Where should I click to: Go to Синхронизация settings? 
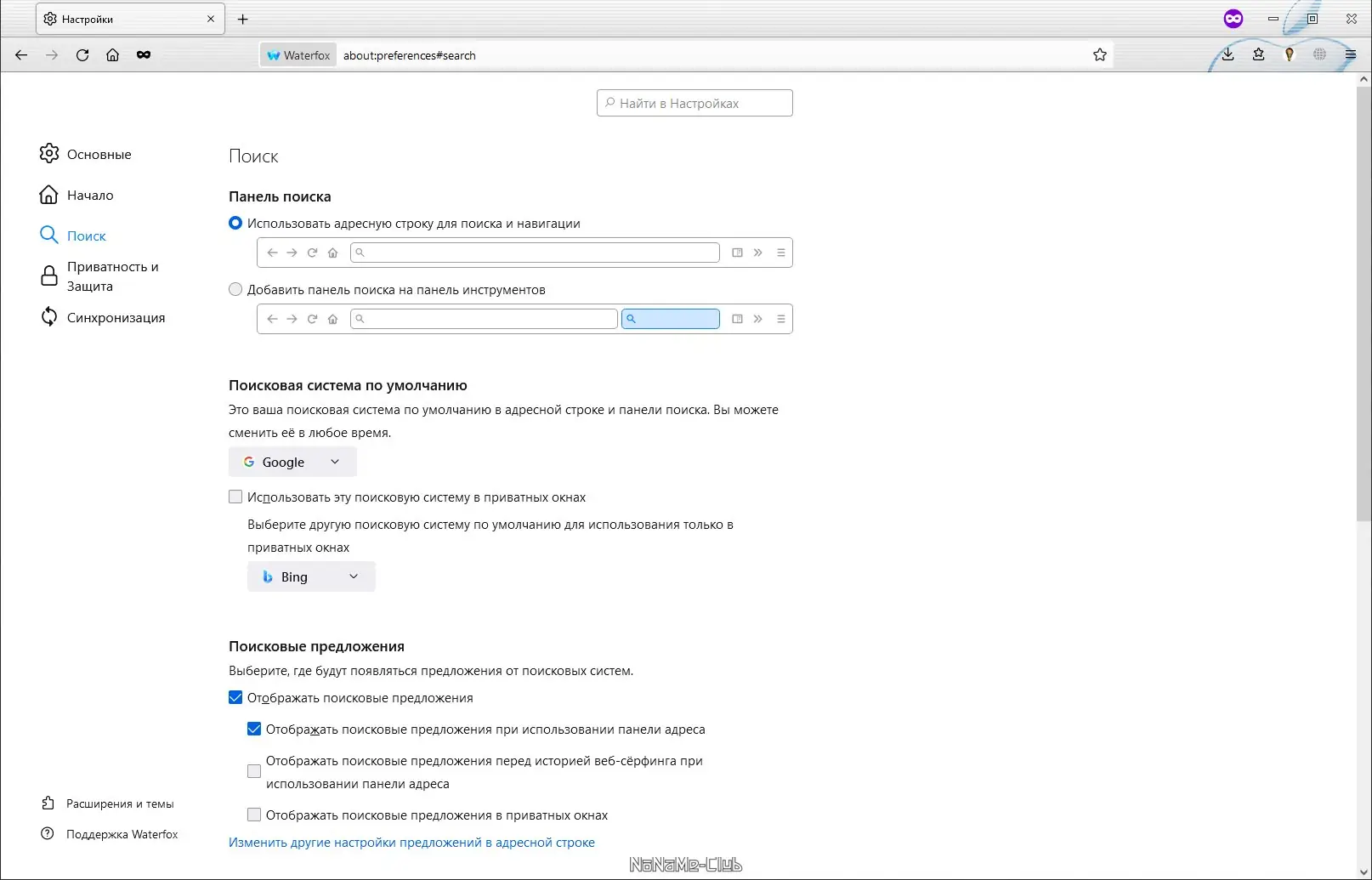point(103,317)
